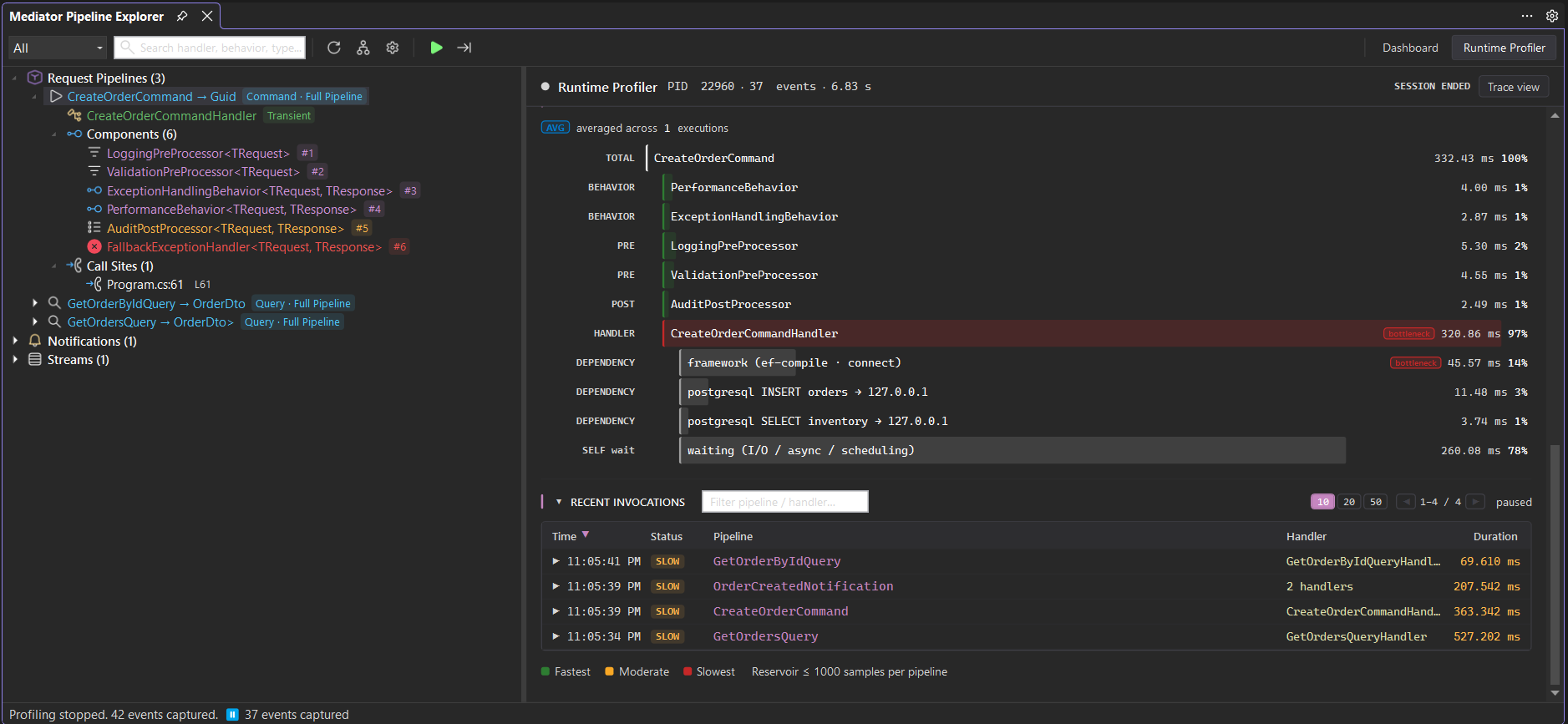Expand the OrderCreatedNotification invocation row
The image size is (1568, 724).
coord(556,586)
